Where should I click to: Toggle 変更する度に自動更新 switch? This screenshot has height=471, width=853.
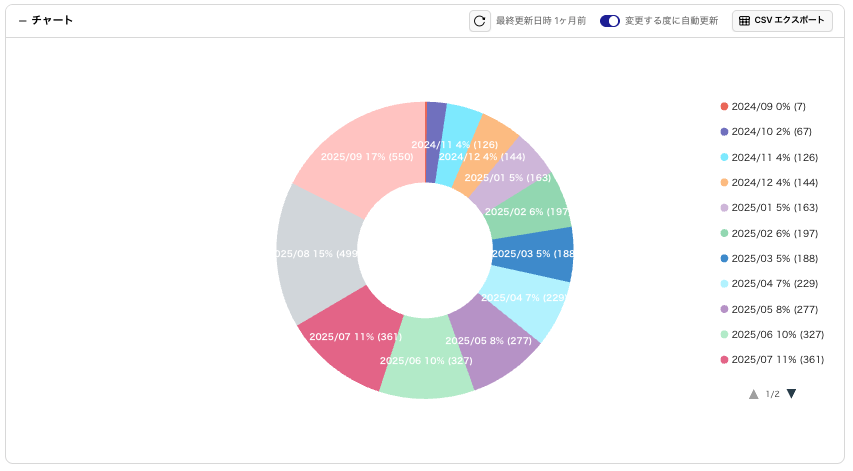[610, 21]
